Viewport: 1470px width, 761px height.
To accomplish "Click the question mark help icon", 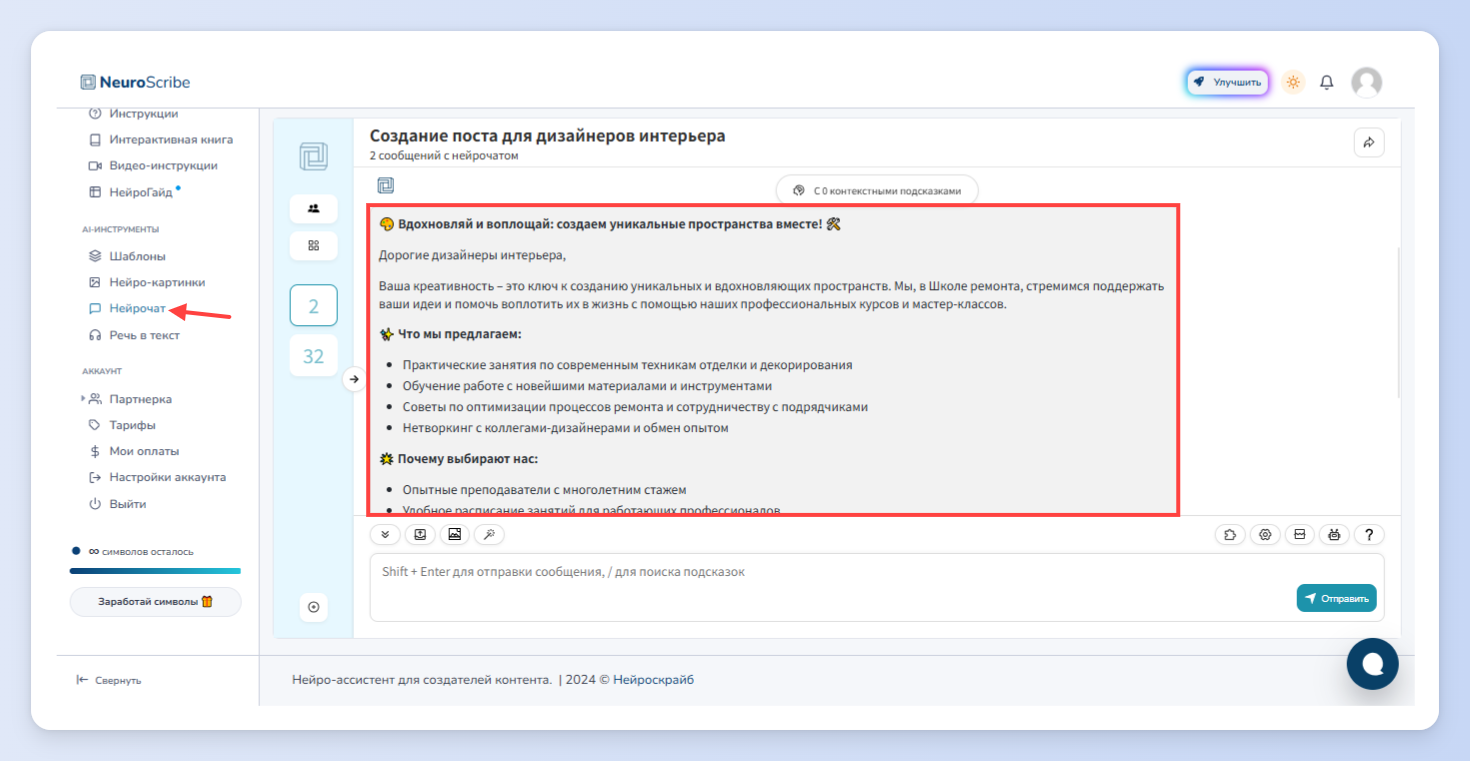I will click(x=1369, y=535).
